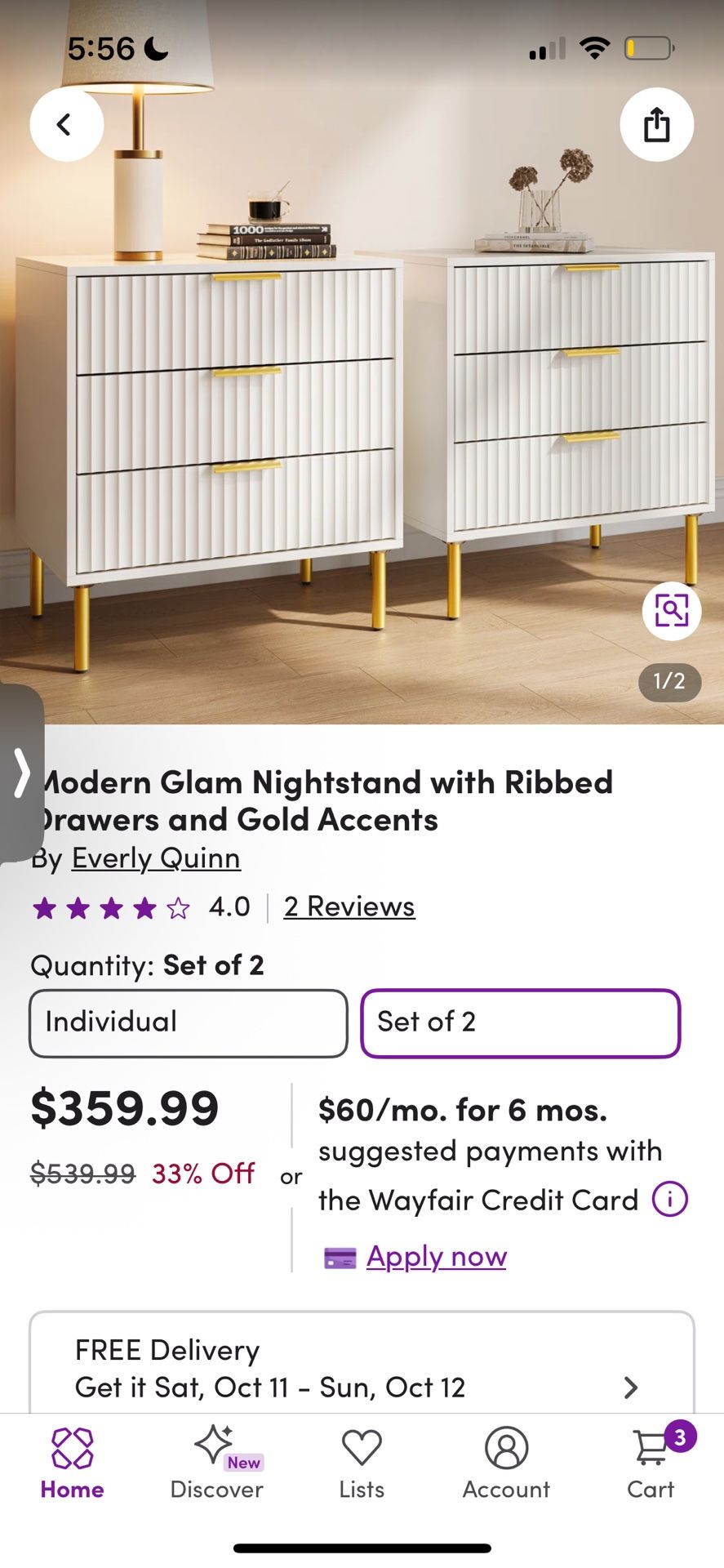Open Lists via the heart icon
The image size is (724, 1568).
pos(362,1447)
